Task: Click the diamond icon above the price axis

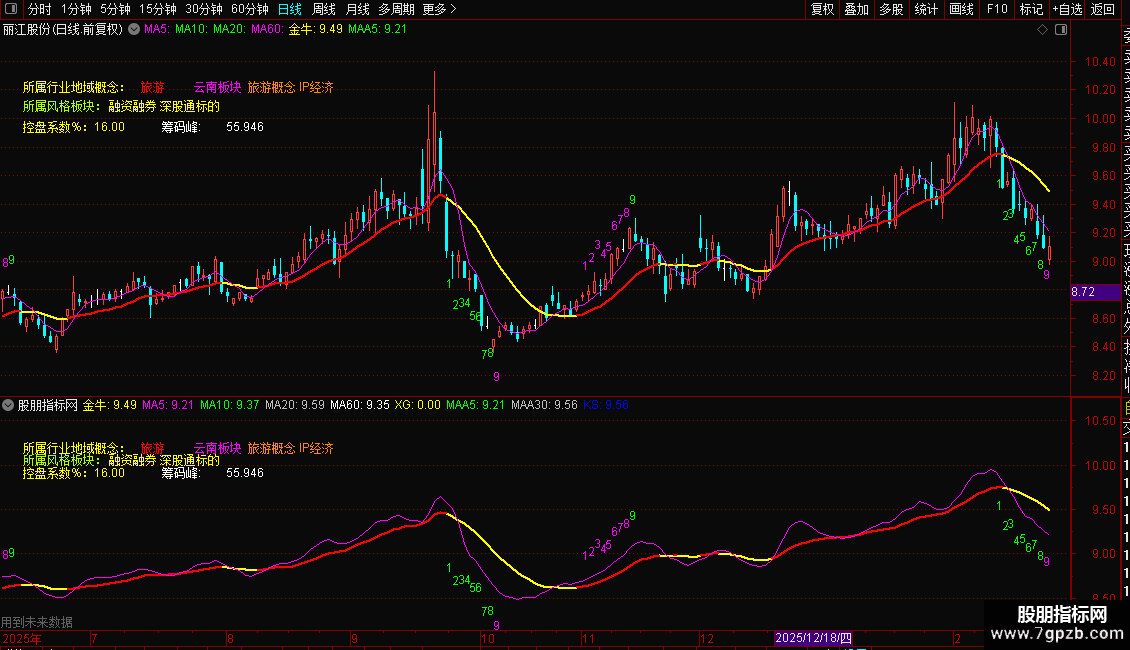Action: (x=1042, y=30)
